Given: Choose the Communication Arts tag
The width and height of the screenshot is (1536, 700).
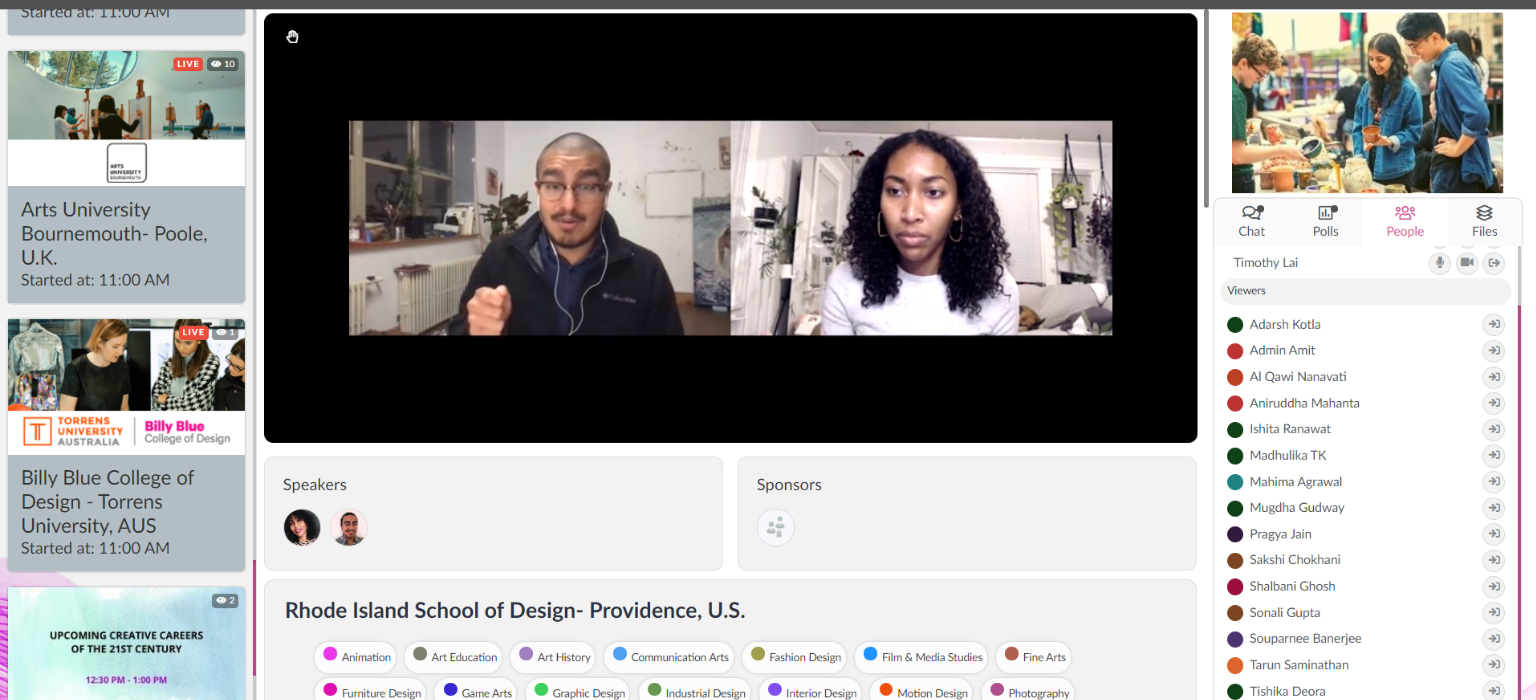Looking at the screenshot, I should [669, 657].
